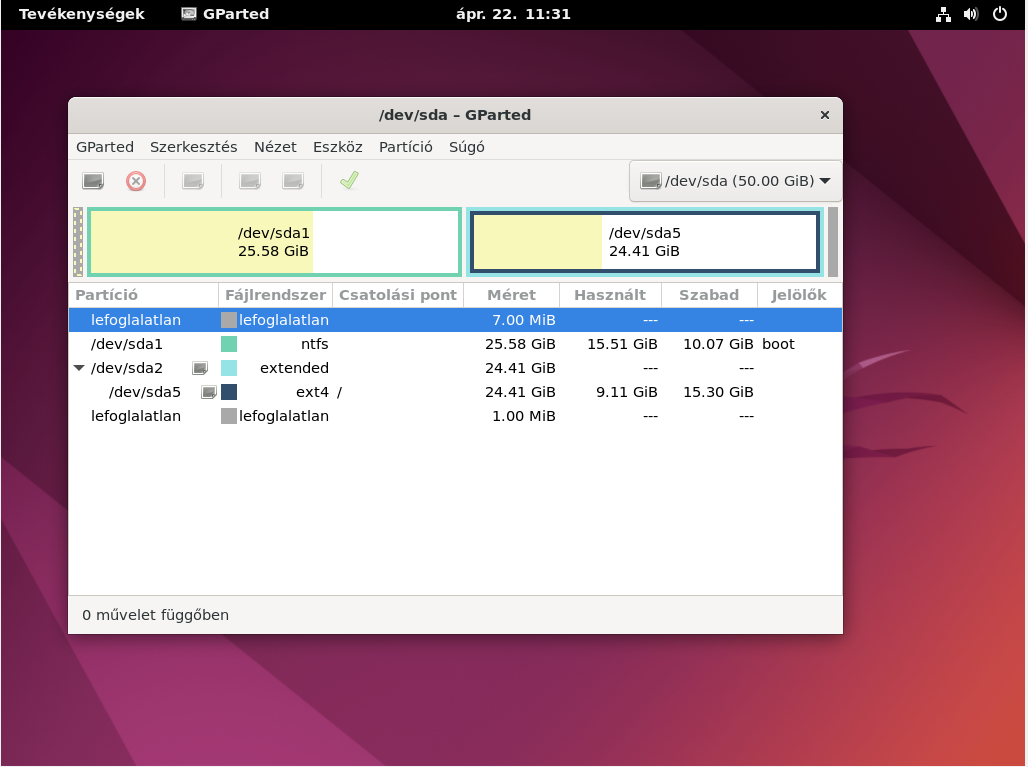
Task: Click the '9.11 GiB' used value
Action: pyautogui.click(x=627, y=392)
